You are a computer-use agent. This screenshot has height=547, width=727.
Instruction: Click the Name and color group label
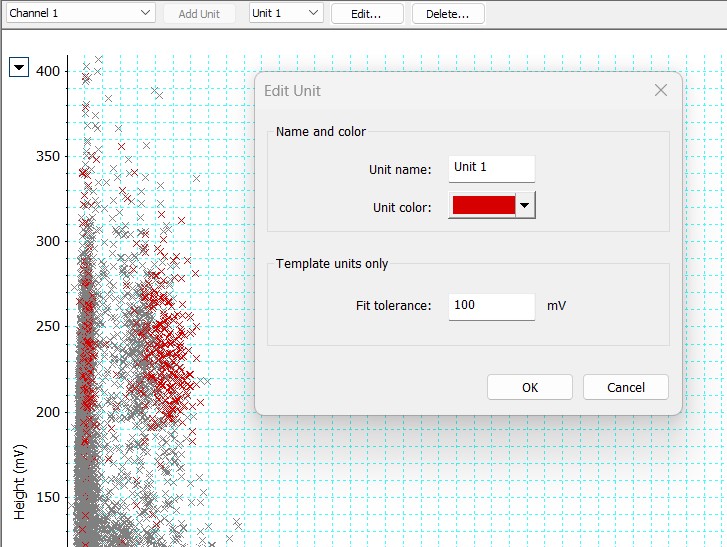320,132
